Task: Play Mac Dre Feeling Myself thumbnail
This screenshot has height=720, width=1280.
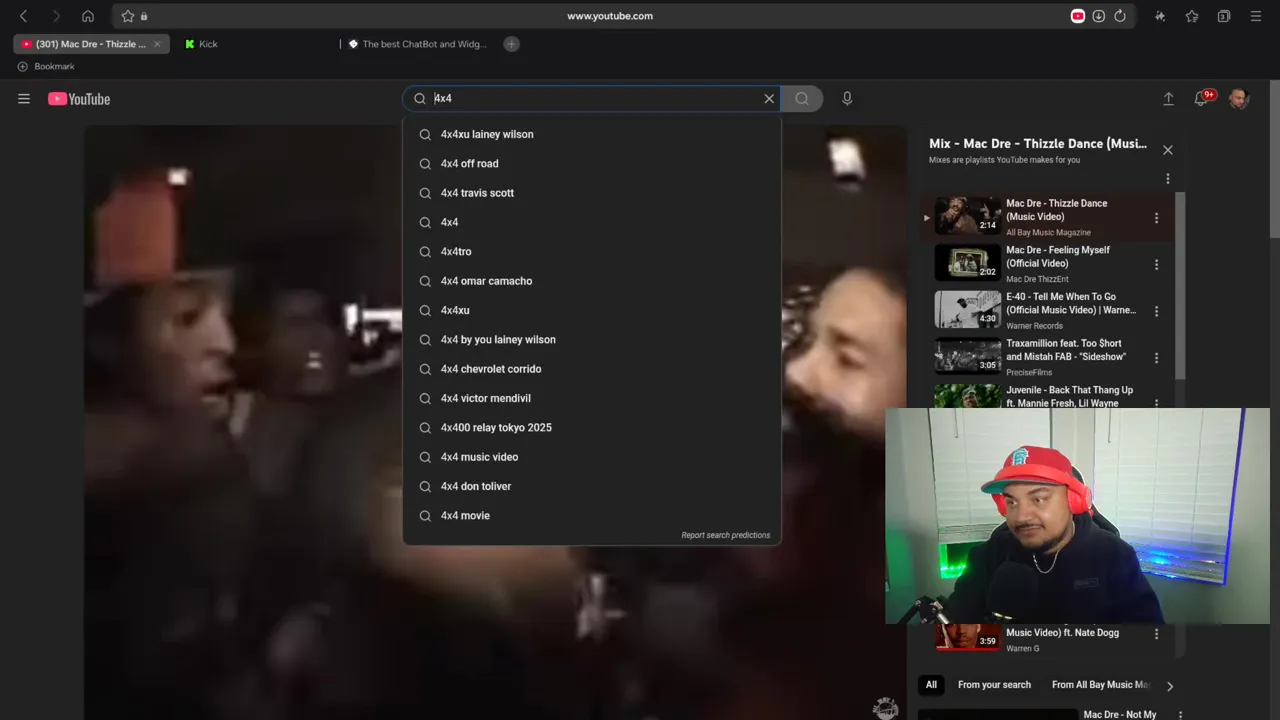Action: [x=967, y=262]
